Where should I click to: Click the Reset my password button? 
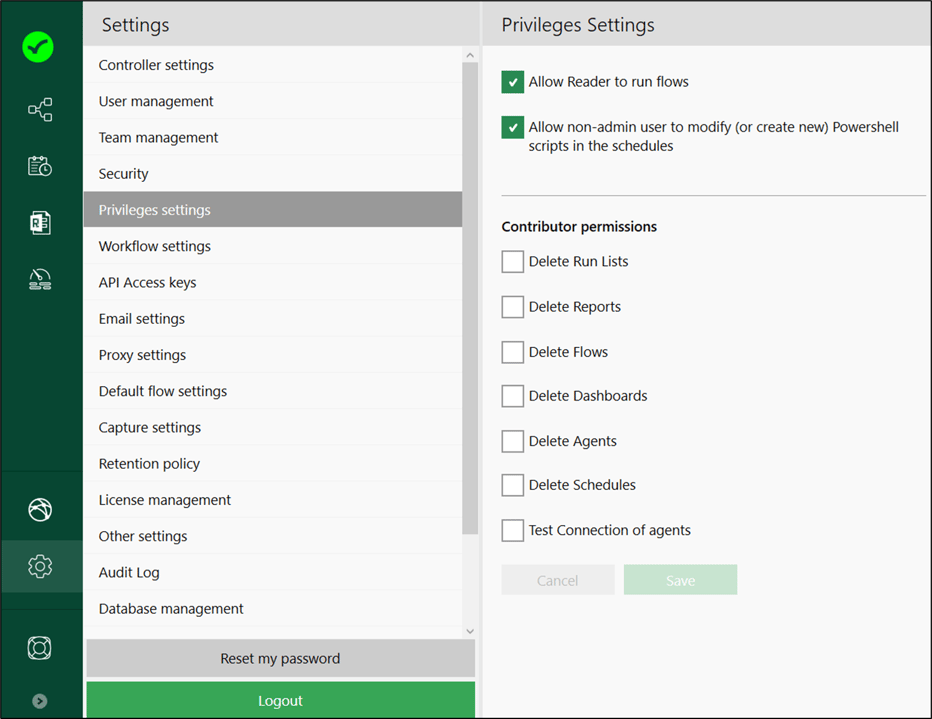(x=280, y=658)
